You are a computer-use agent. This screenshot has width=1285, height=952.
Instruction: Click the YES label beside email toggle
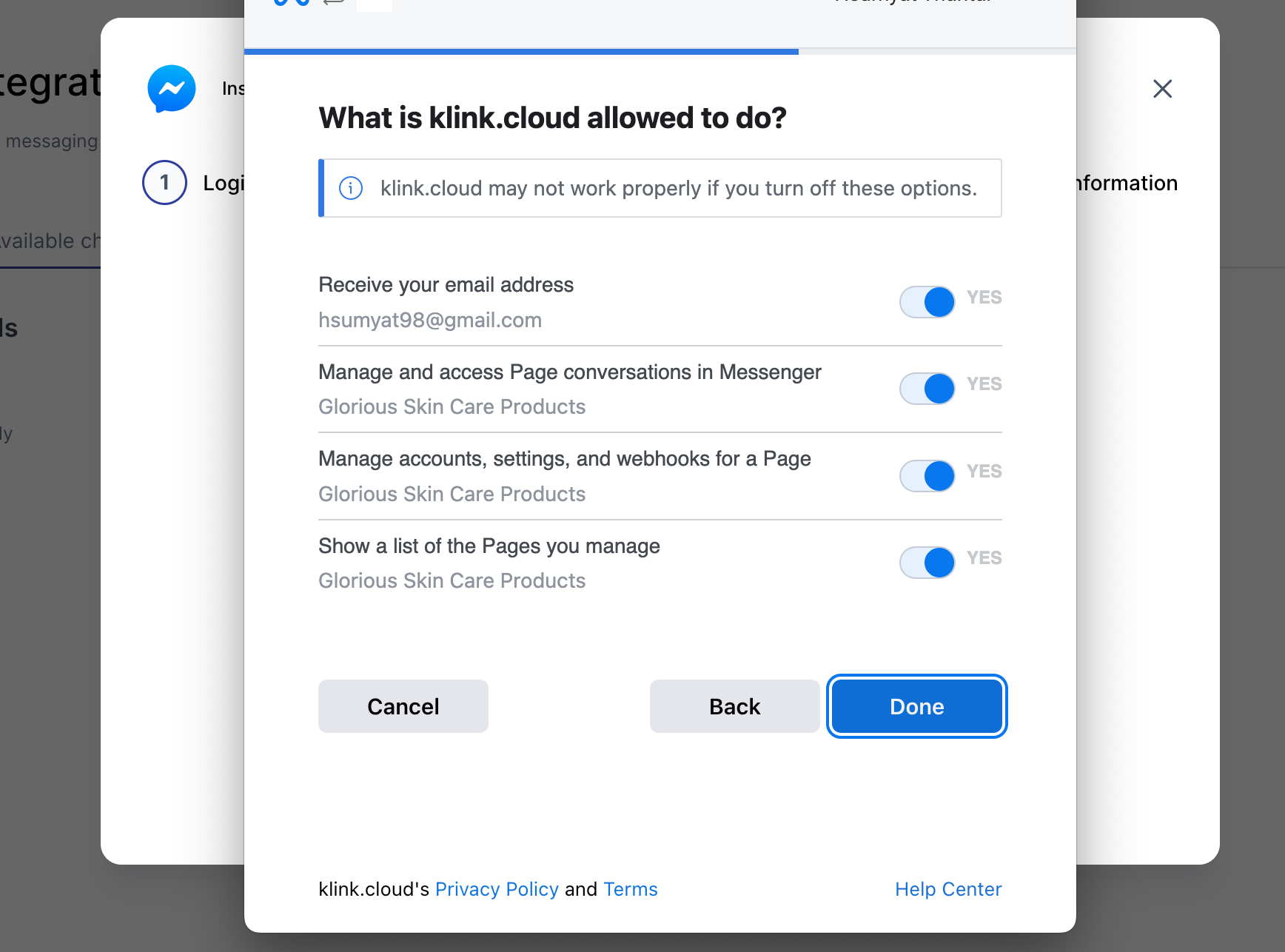click(x=984, y=298)
